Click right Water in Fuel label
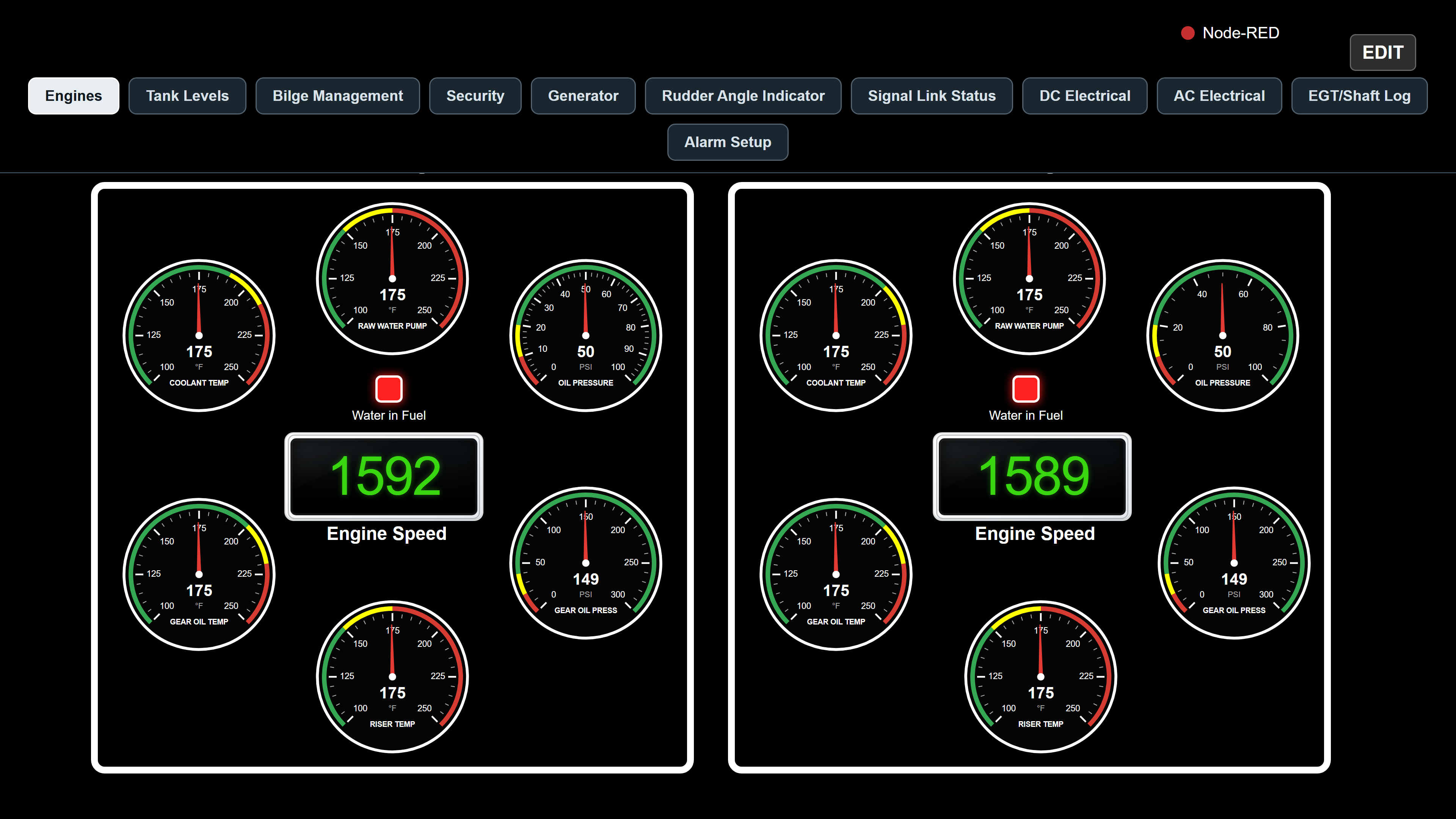Viewport: 1456px width, 819px height. coord(1026,416)
